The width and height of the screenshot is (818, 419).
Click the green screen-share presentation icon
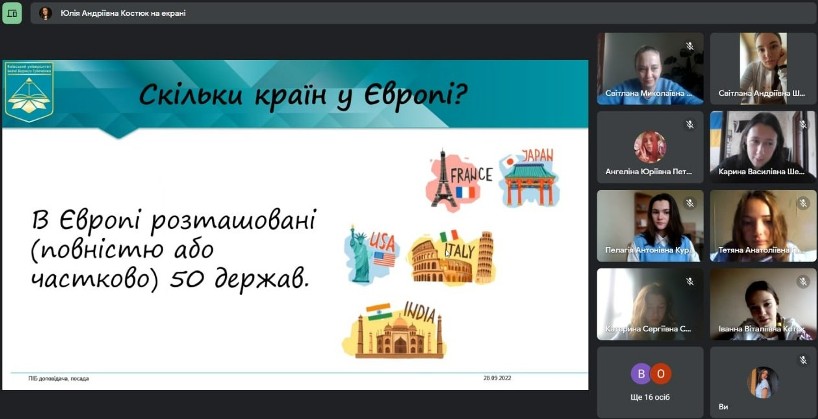[12, 13]
